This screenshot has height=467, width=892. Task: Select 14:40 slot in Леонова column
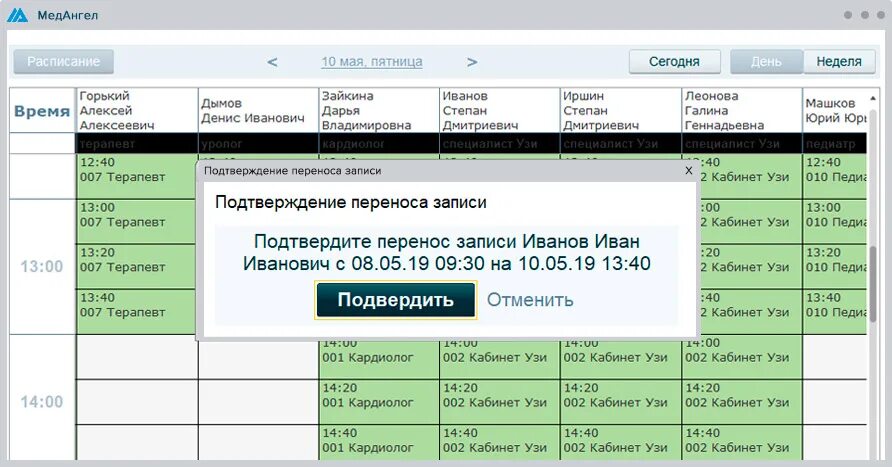coord(742,443)
